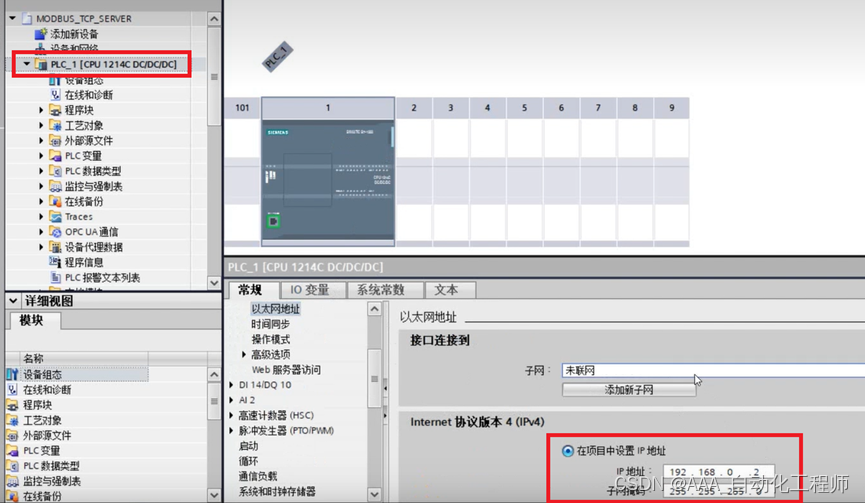Click the 在线和诊断 icon in project tree
865x503 pixels.
(x=55, y=95)
